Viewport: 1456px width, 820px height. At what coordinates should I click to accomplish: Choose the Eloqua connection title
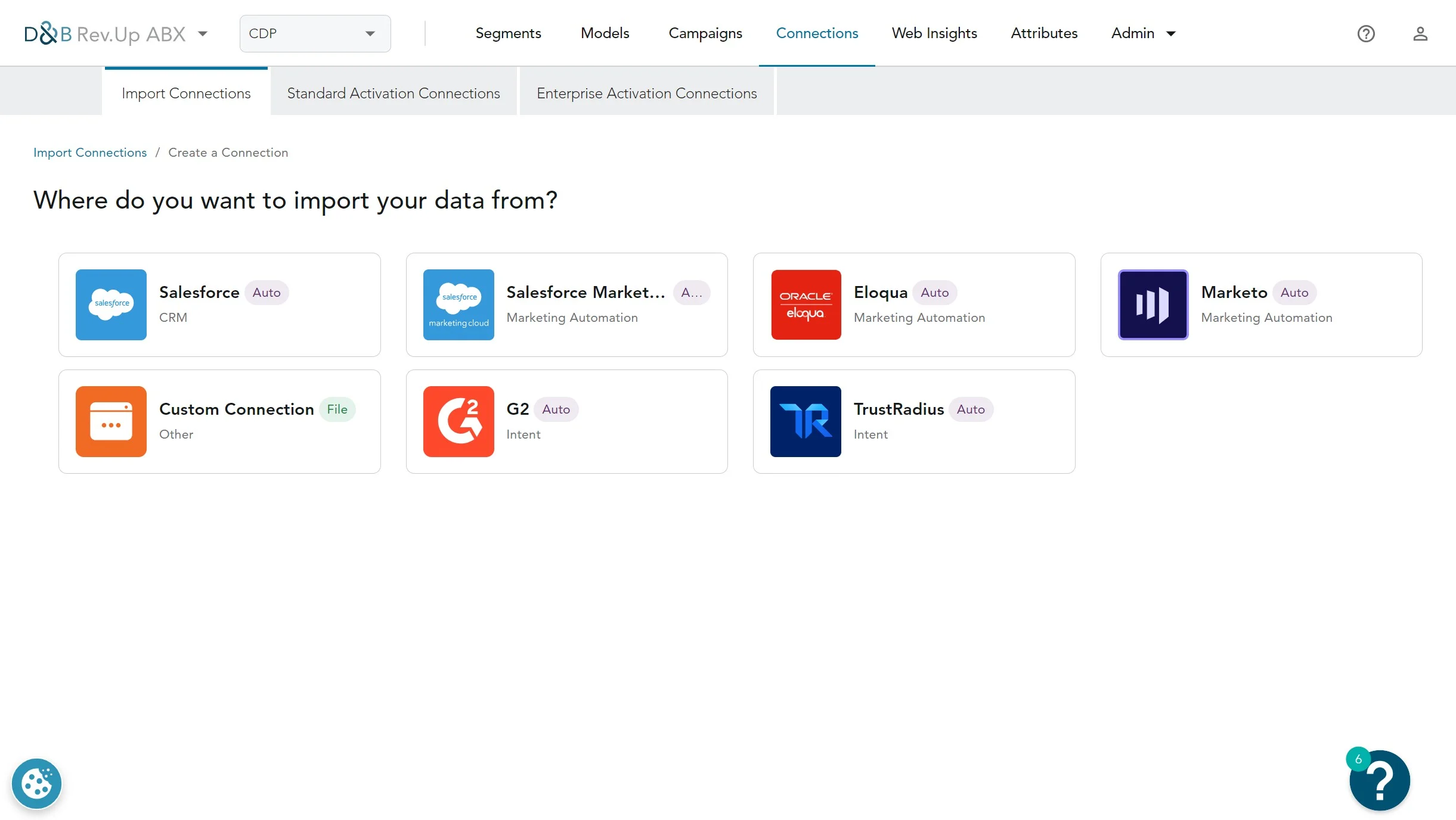coord(880,292)
